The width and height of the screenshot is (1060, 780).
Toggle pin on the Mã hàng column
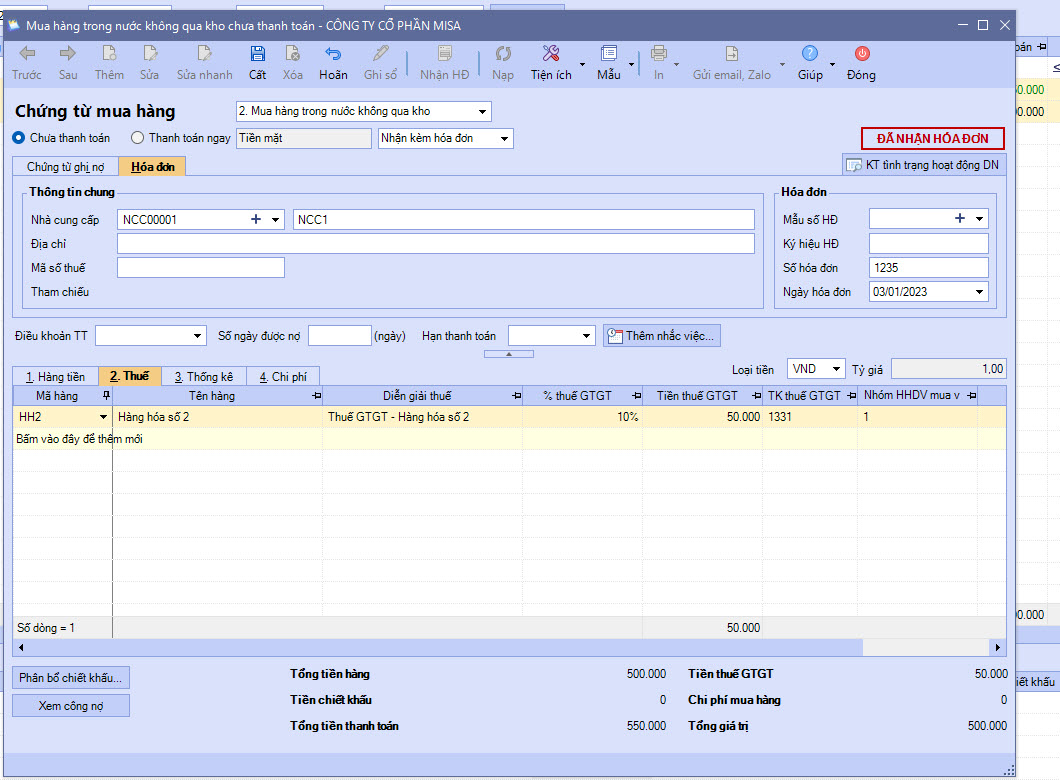click(106, 397)
